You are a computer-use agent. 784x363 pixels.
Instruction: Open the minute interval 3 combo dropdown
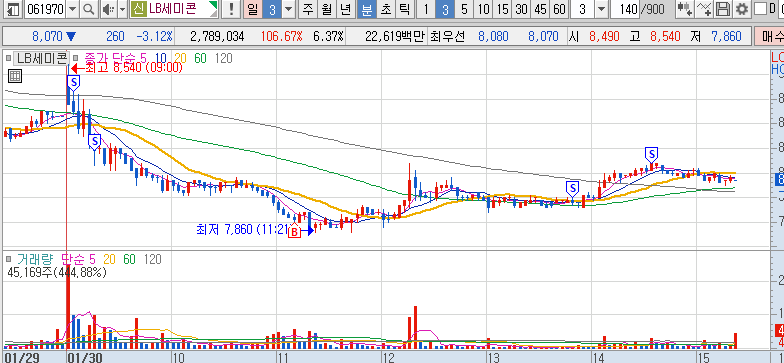[x=601, y=9]
